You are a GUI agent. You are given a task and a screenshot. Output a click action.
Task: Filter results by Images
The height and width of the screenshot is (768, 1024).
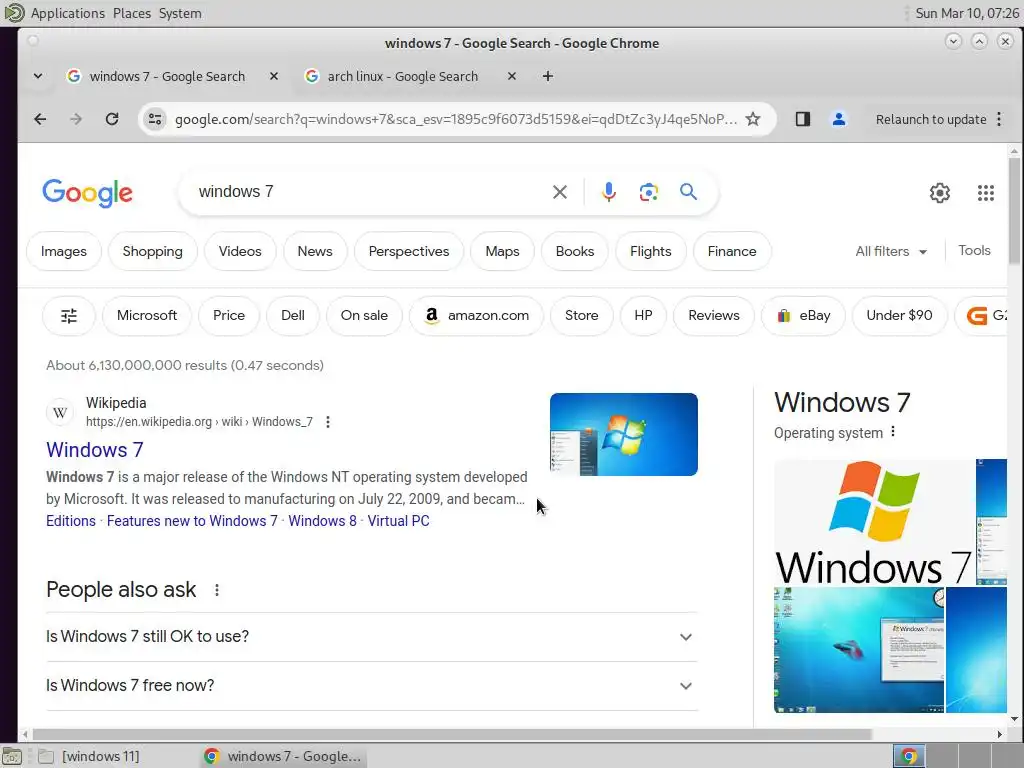[x=63, y=251]
